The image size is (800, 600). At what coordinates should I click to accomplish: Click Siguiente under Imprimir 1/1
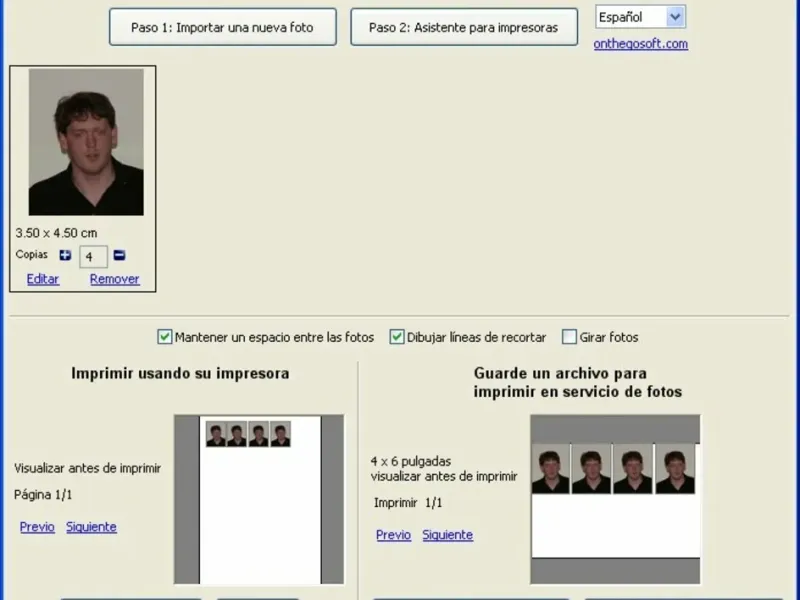click(x=447, y=535)
